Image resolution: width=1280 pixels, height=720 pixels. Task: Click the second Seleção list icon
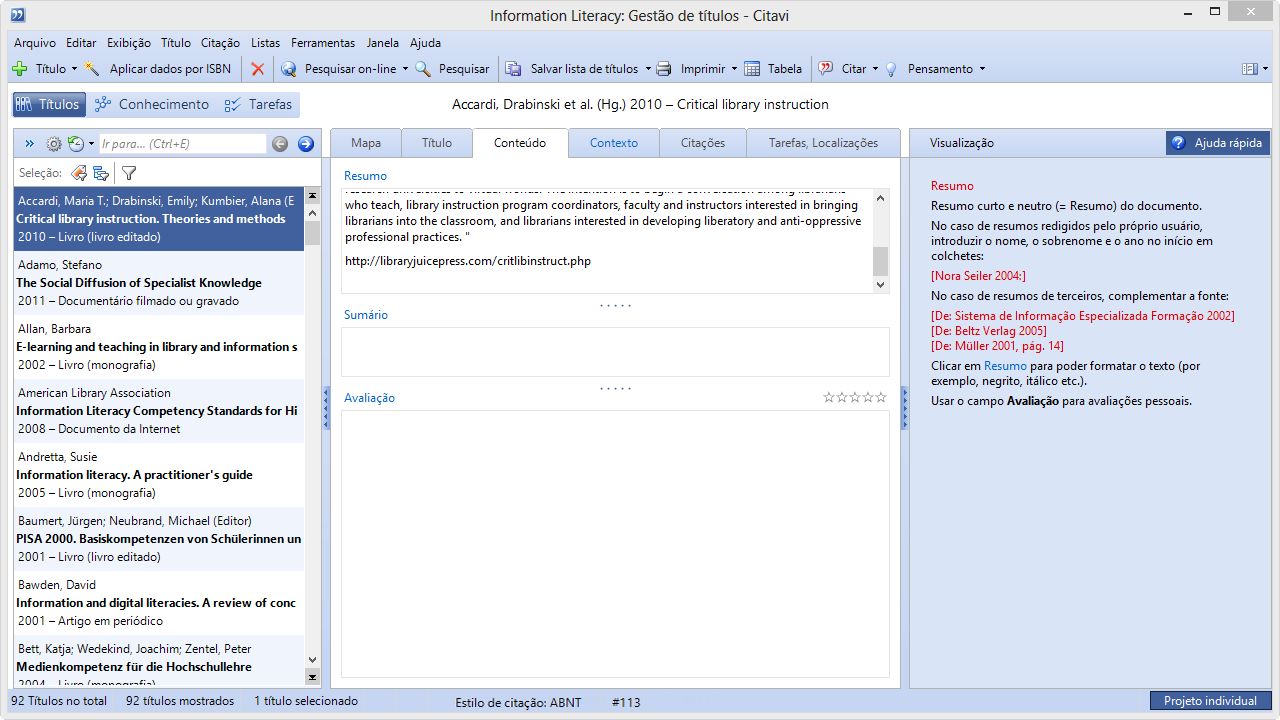click(x=101, y=172)
